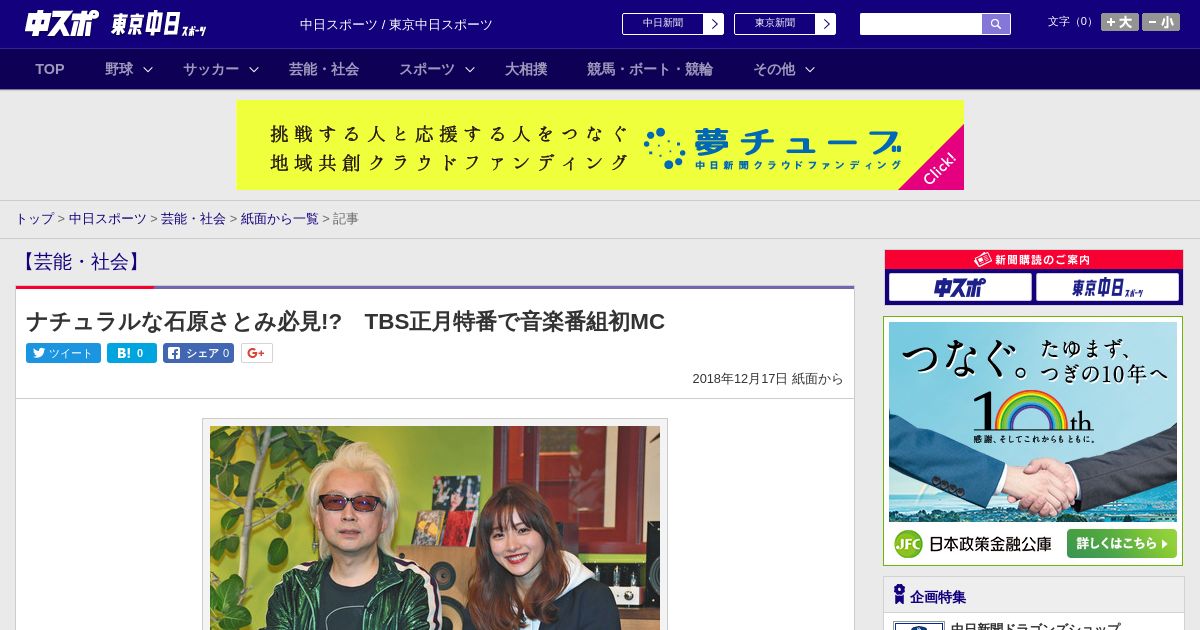Expand chevron beside その他
The image size is (1200, 630).
810,69
